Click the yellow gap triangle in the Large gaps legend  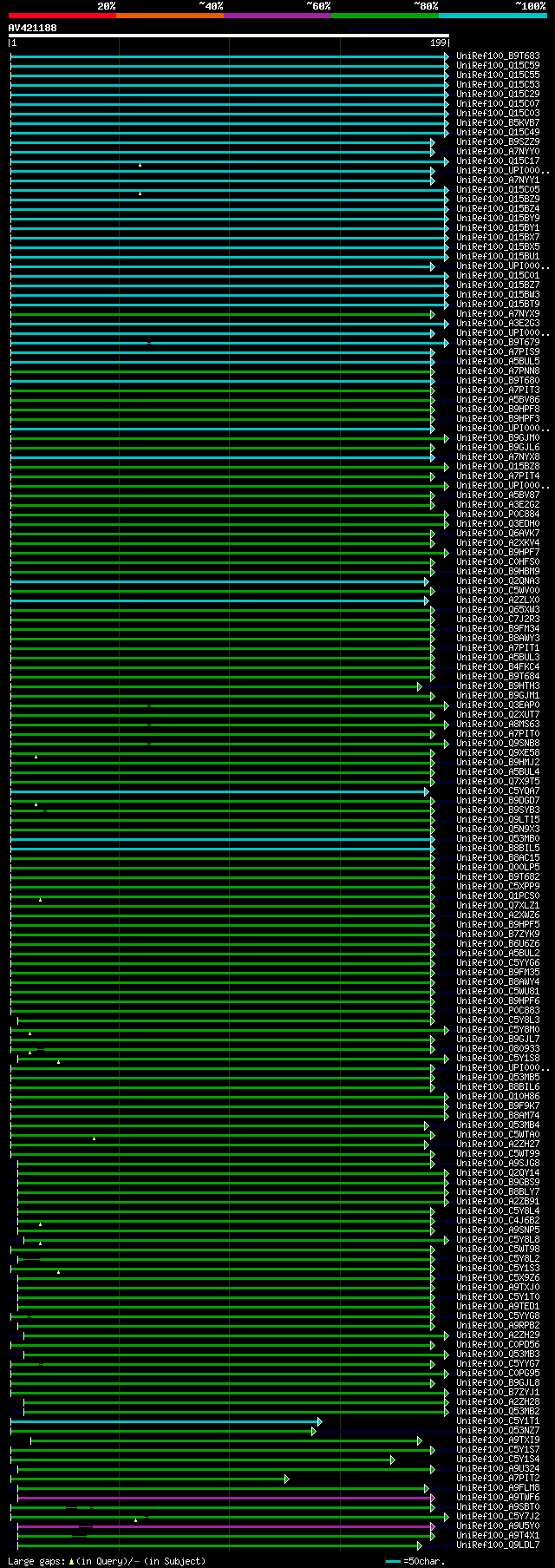coord(71,1561)
